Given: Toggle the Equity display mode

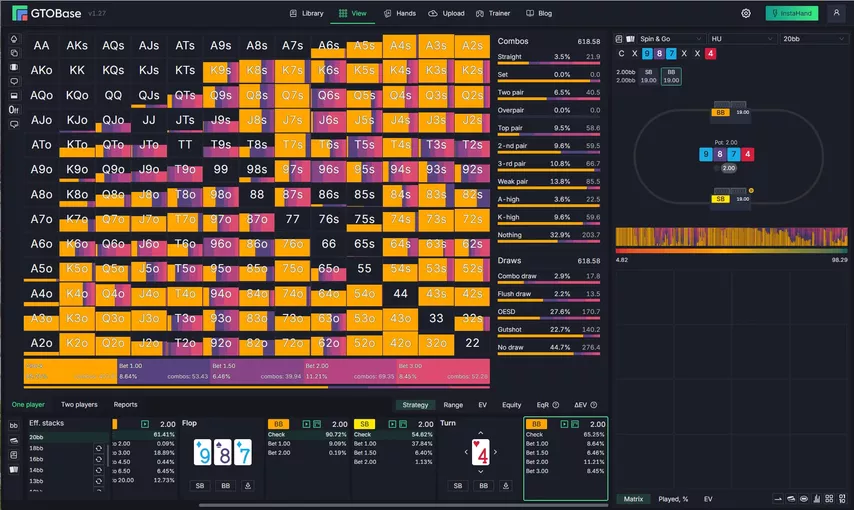Looking at the screenshot, I should 511,405.
